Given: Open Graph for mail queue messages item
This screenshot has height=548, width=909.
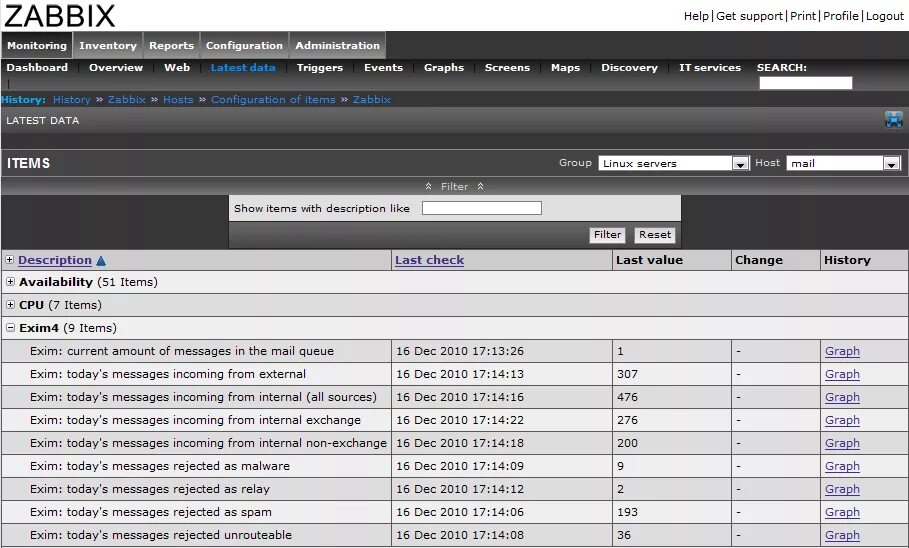Looking at the screenshot, I should tap(842, 351).
